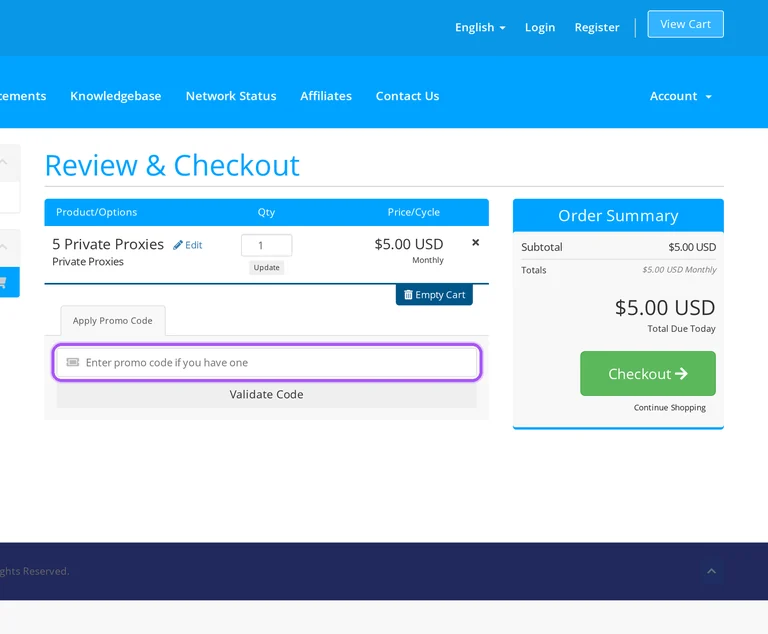Update the cart quantity

click(x=266, y=268)
